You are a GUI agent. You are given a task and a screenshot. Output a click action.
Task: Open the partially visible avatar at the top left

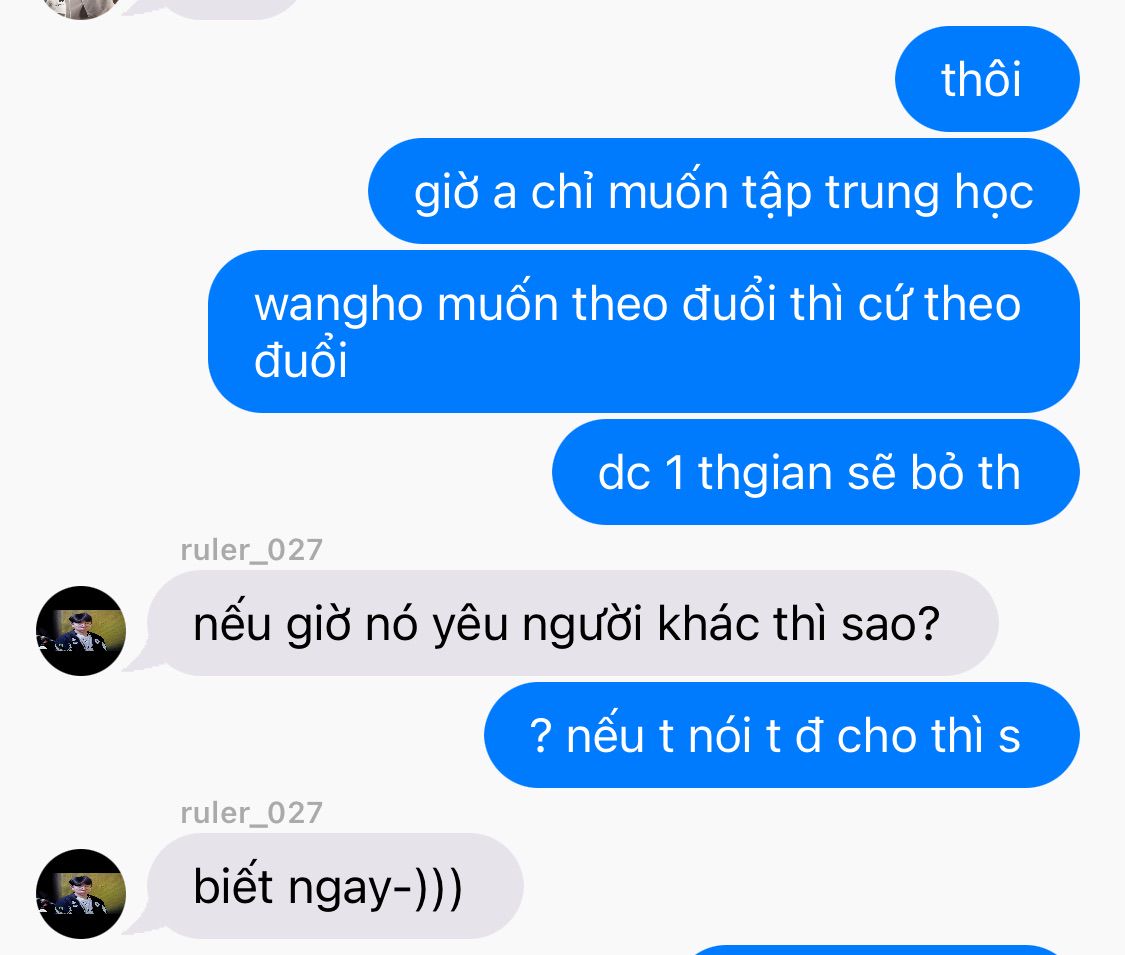tap(81, 9)
